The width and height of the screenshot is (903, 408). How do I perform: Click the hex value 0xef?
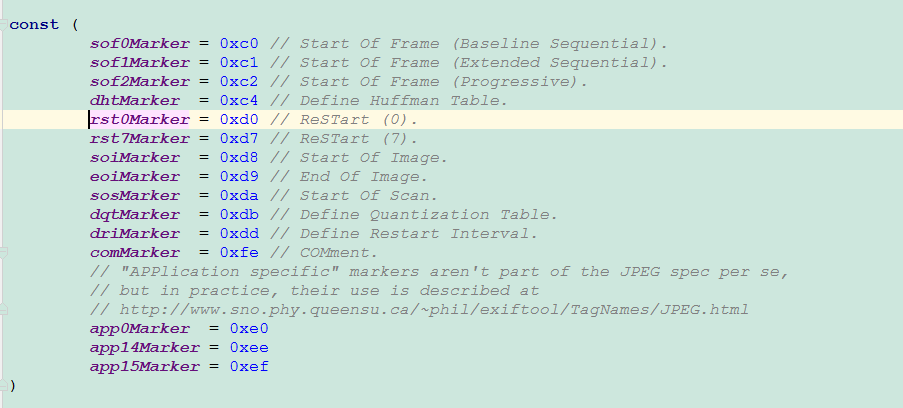coord(249,367)
